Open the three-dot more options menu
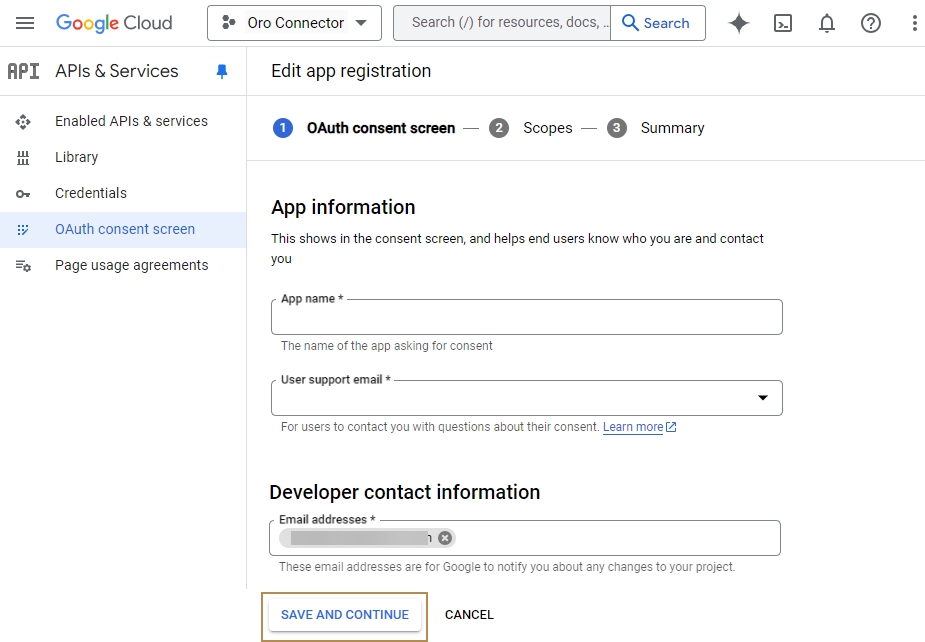The width and height of the screenshot is (925, 642). [914, 23]
